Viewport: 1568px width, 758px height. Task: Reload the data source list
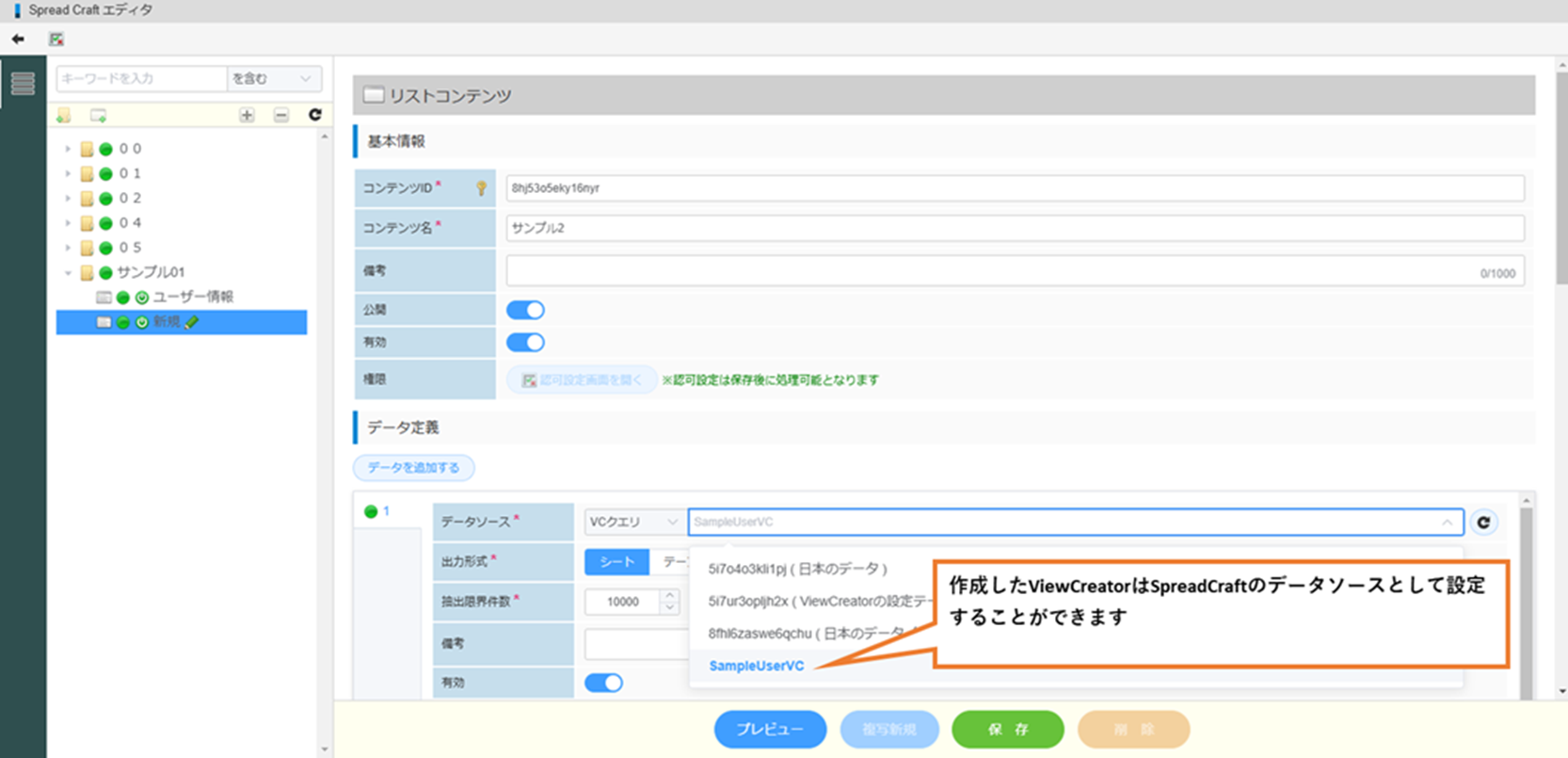coord(1483,523)
